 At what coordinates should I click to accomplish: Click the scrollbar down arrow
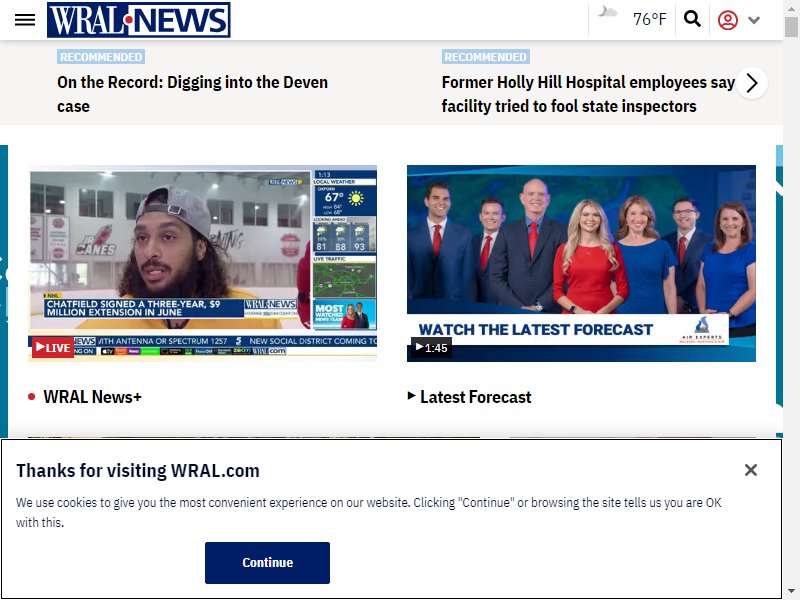pos(791,591)
